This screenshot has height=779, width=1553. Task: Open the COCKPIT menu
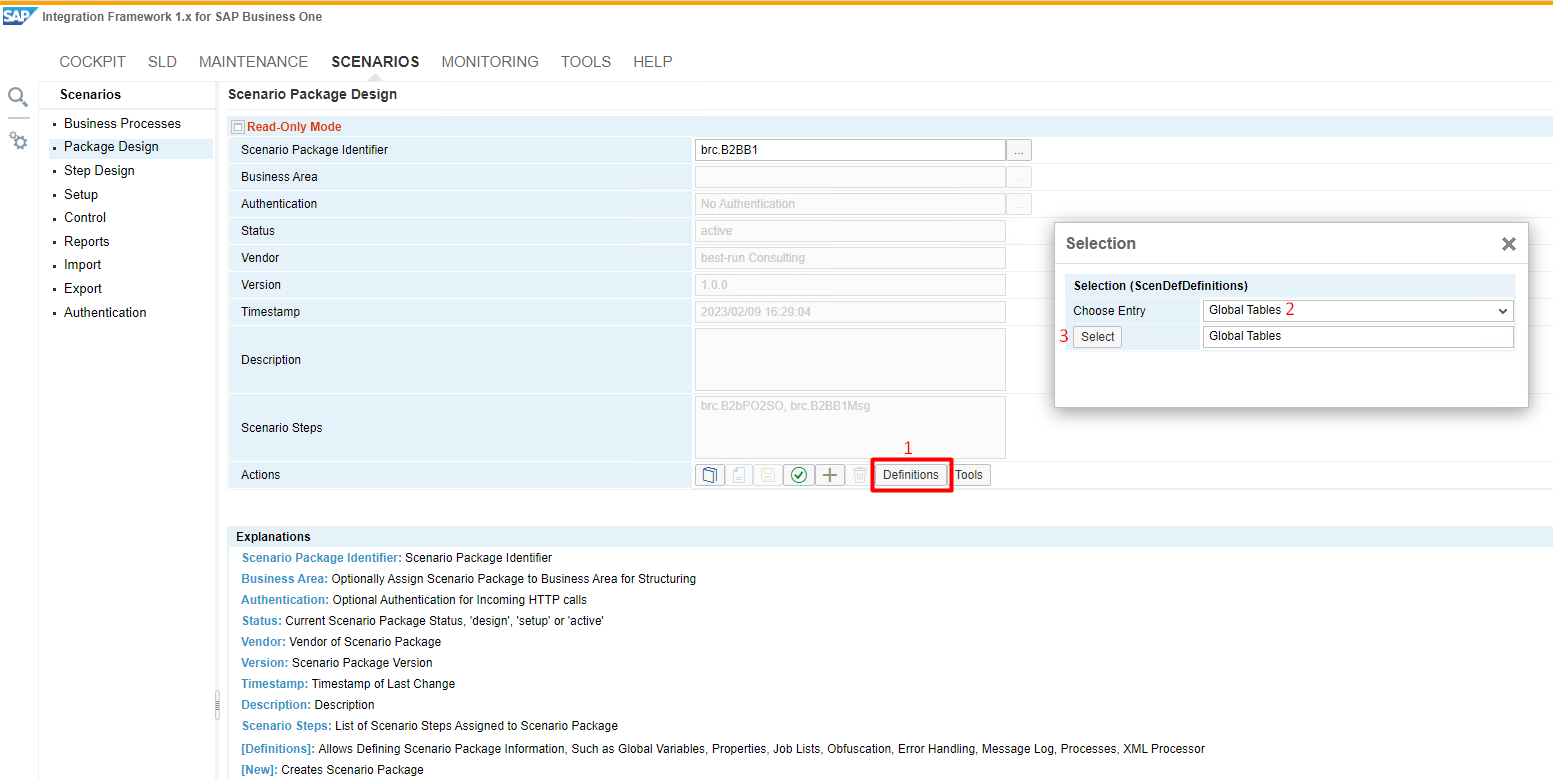[x=93, y=62]
